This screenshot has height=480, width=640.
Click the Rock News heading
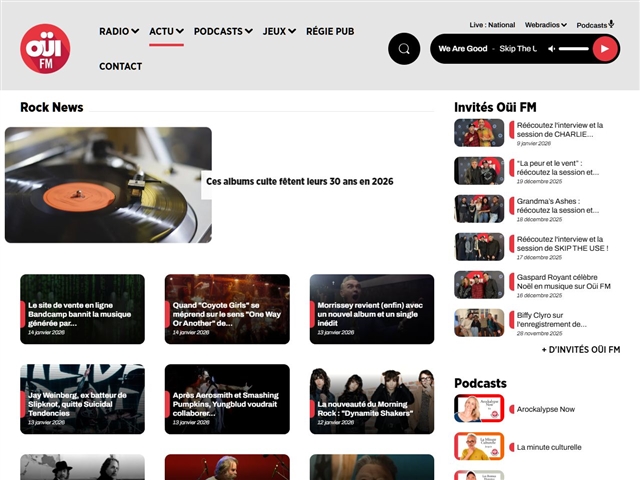tap(52, 107)
